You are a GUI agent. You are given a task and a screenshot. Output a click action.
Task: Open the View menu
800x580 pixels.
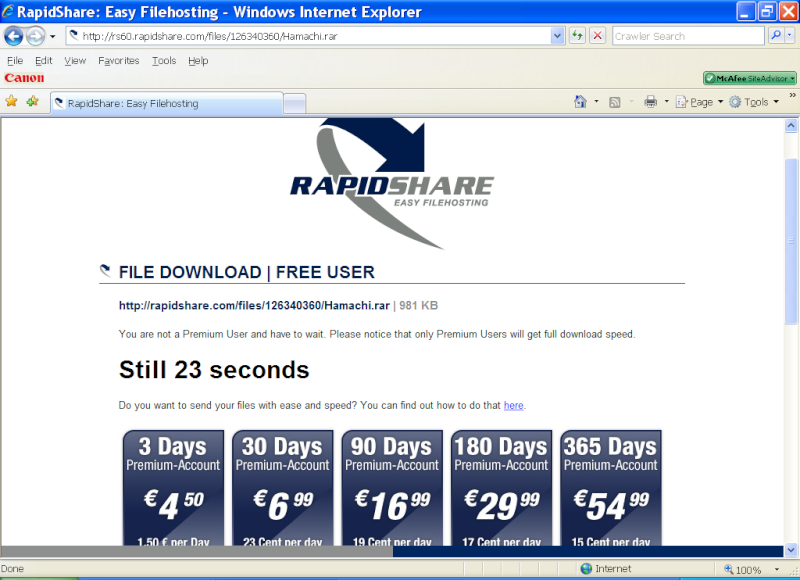click(x=75, y=61)
